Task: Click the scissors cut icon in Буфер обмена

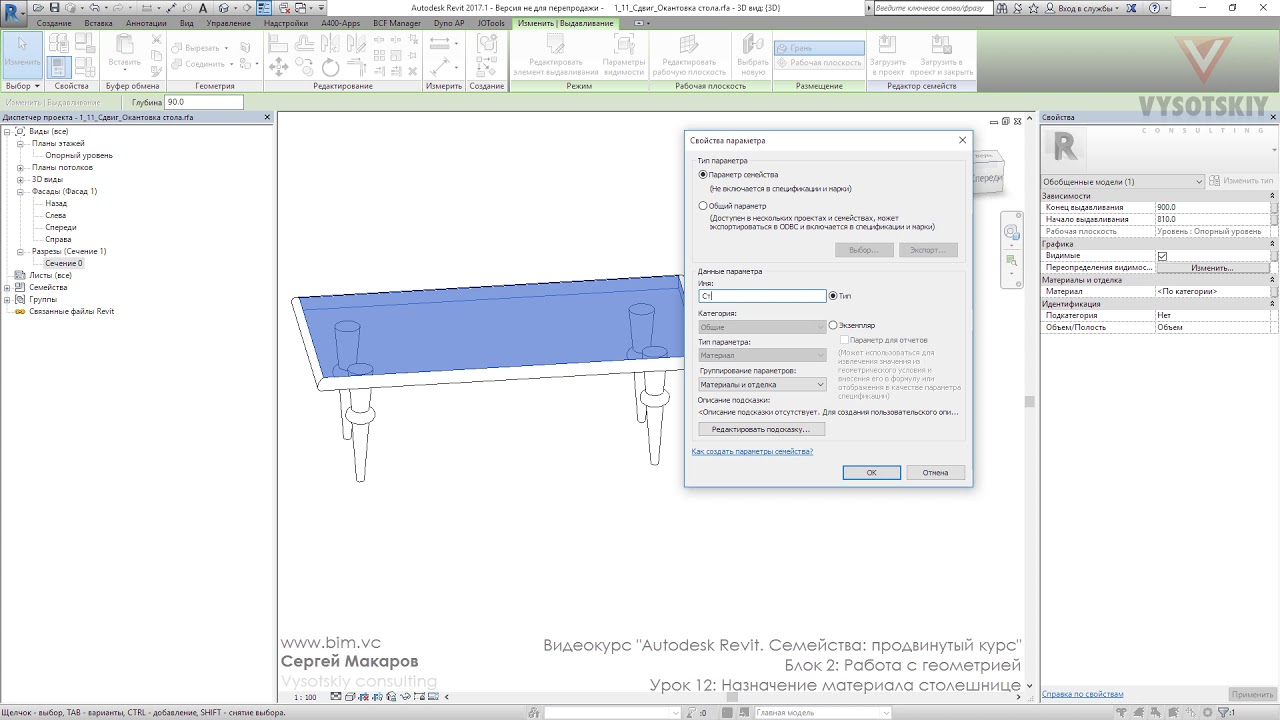Action: [x=156, y=41]
